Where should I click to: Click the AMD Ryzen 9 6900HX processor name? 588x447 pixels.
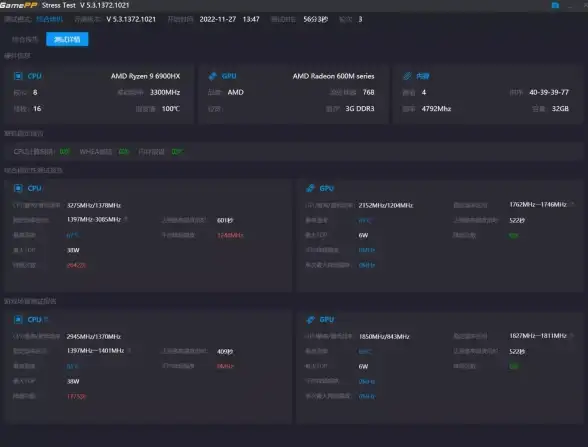(x=146, y=76)
